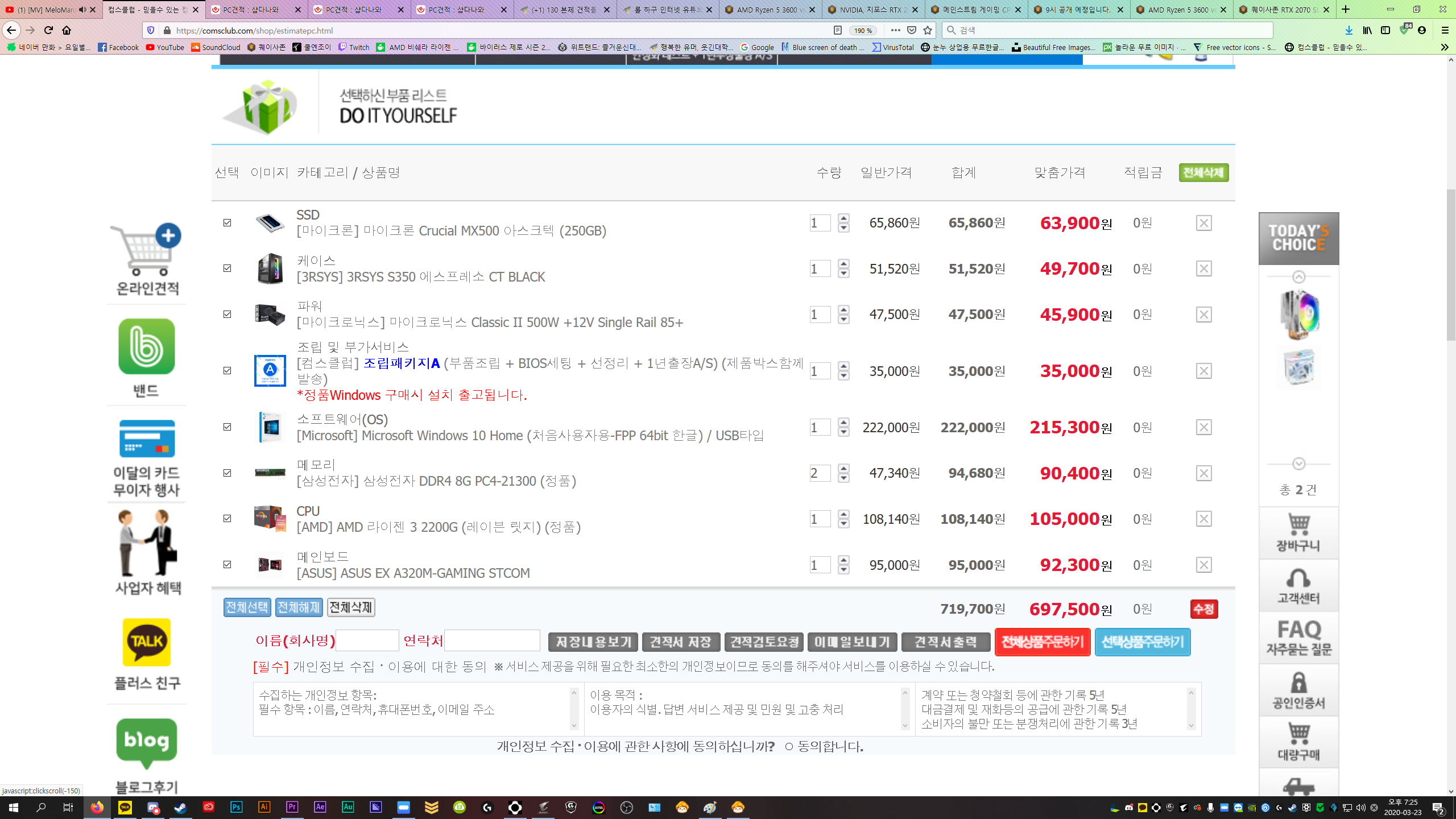Open the KakaoTalk Plus Friend icon

(x=146, y=642)
